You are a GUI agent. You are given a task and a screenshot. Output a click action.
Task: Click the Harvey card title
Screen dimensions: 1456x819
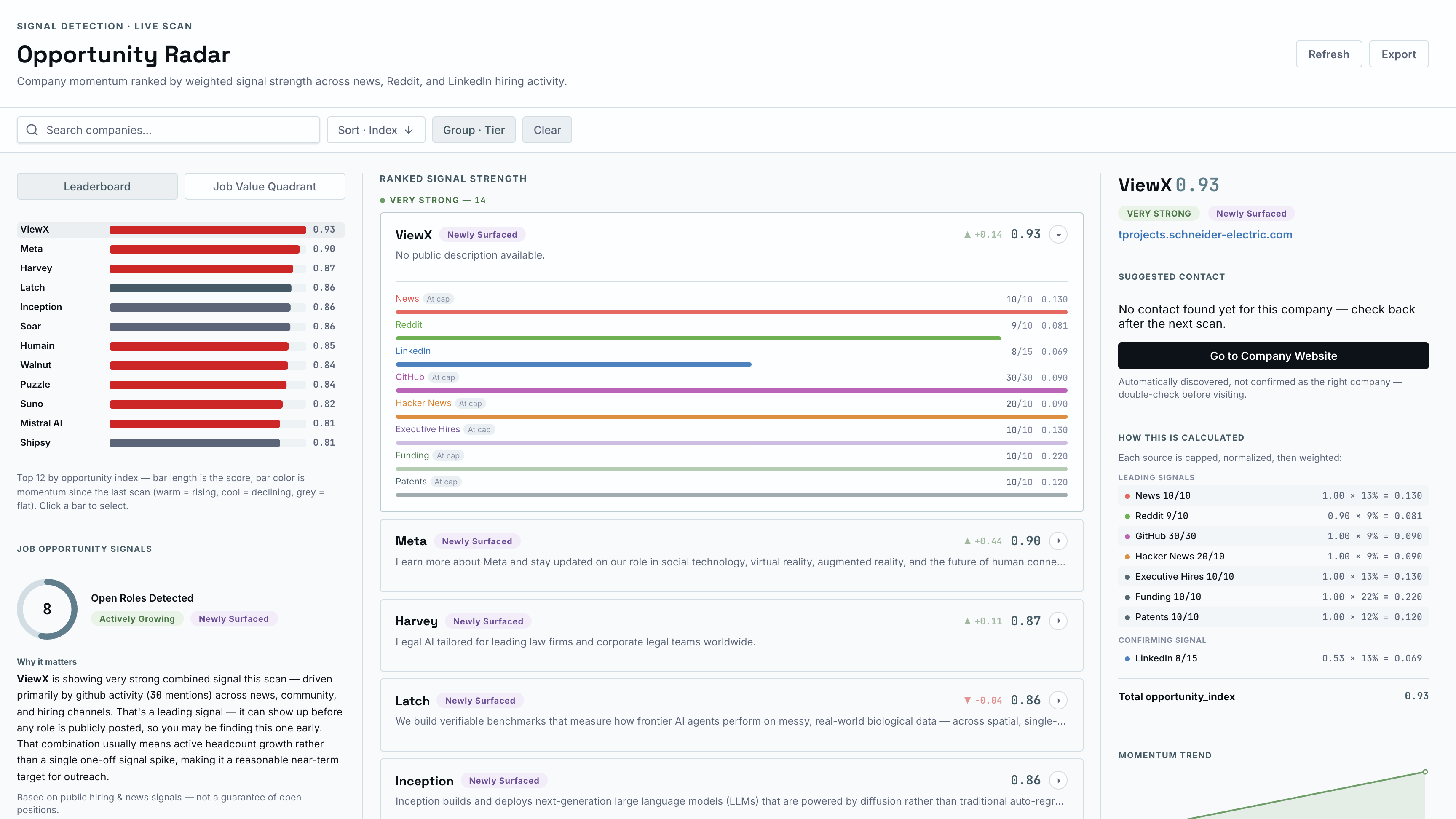417,621
